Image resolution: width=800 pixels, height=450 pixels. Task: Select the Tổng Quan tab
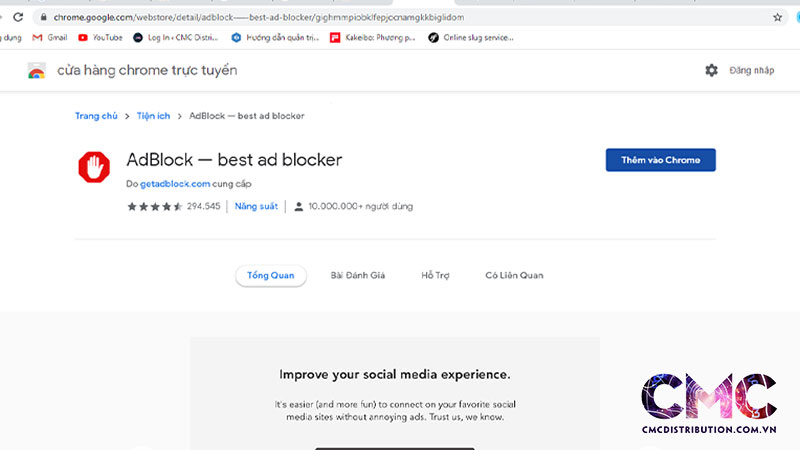click(271, 276)
